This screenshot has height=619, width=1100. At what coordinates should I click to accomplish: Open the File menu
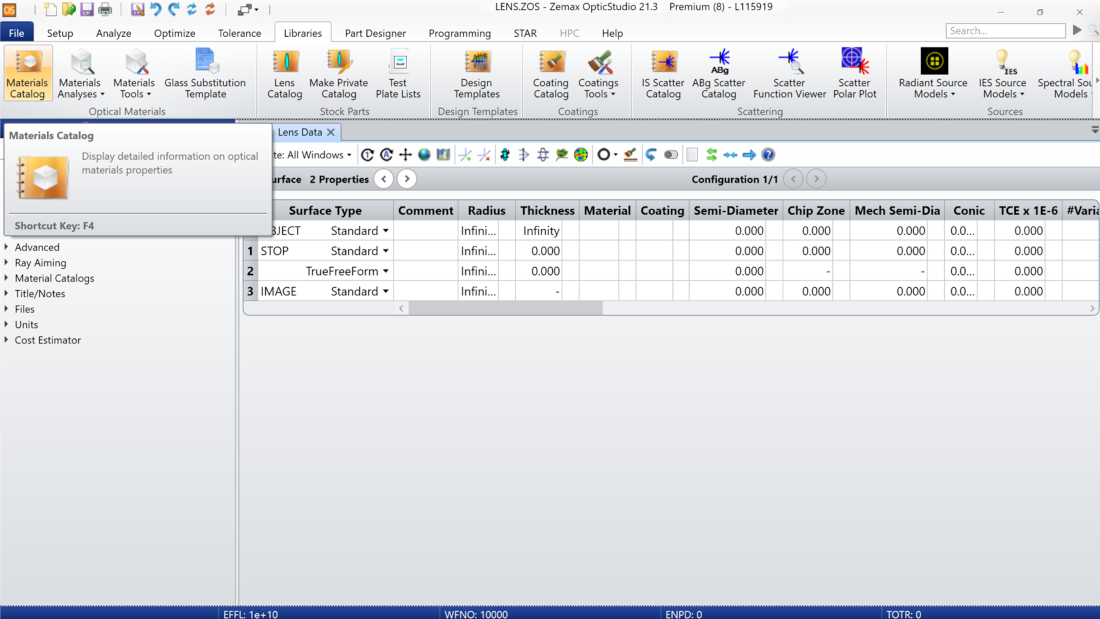coord(17,33)
